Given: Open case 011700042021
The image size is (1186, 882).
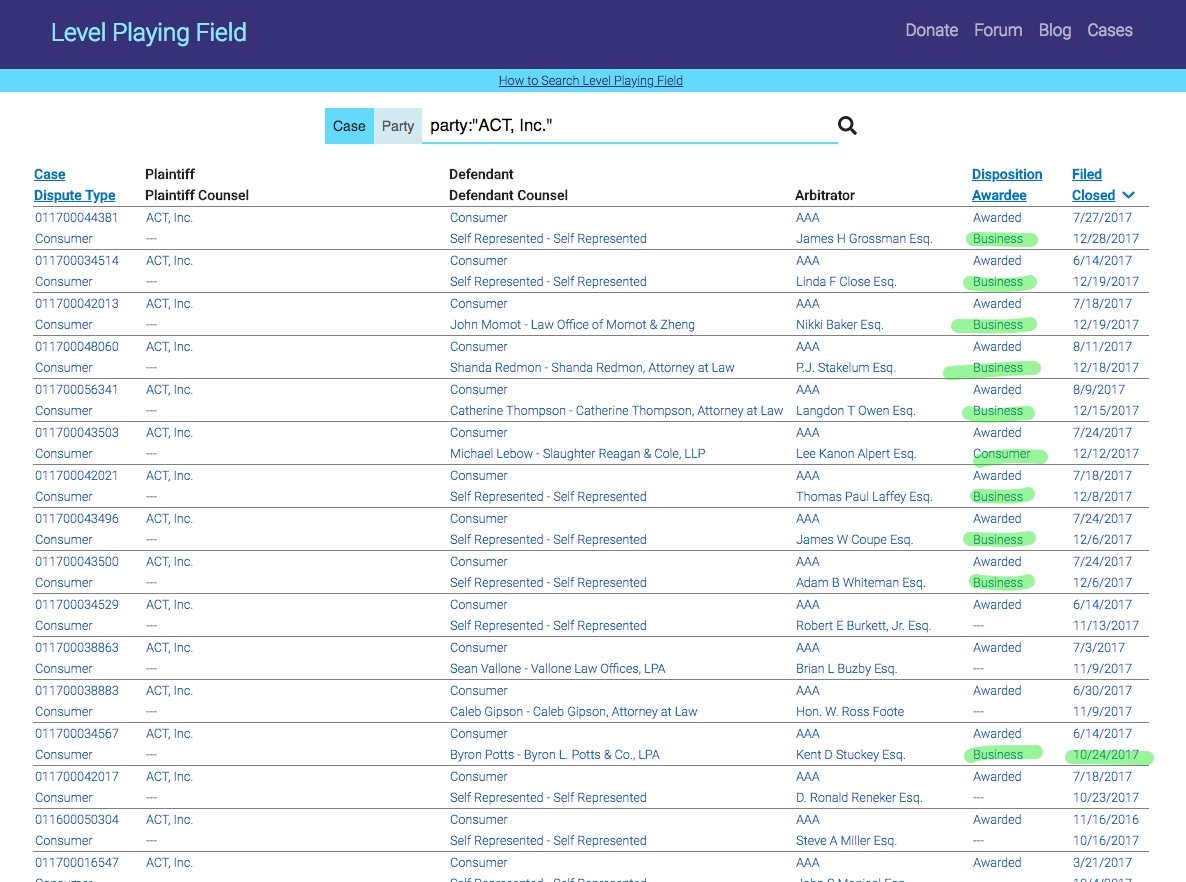Looking at the screenshot, I should click(x=76, y=476).
